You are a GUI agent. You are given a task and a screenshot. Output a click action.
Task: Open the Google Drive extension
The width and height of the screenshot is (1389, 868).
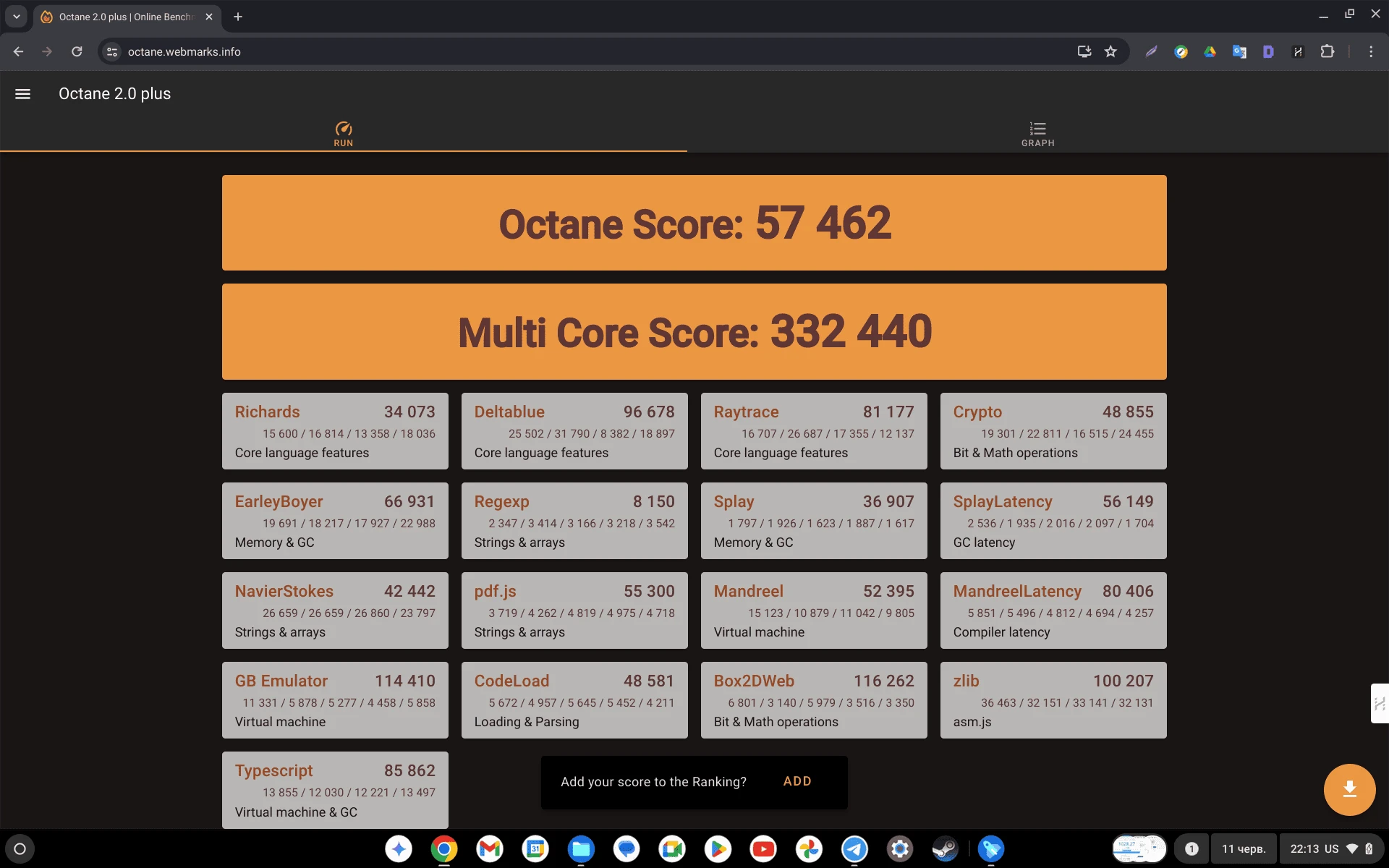1210,51
